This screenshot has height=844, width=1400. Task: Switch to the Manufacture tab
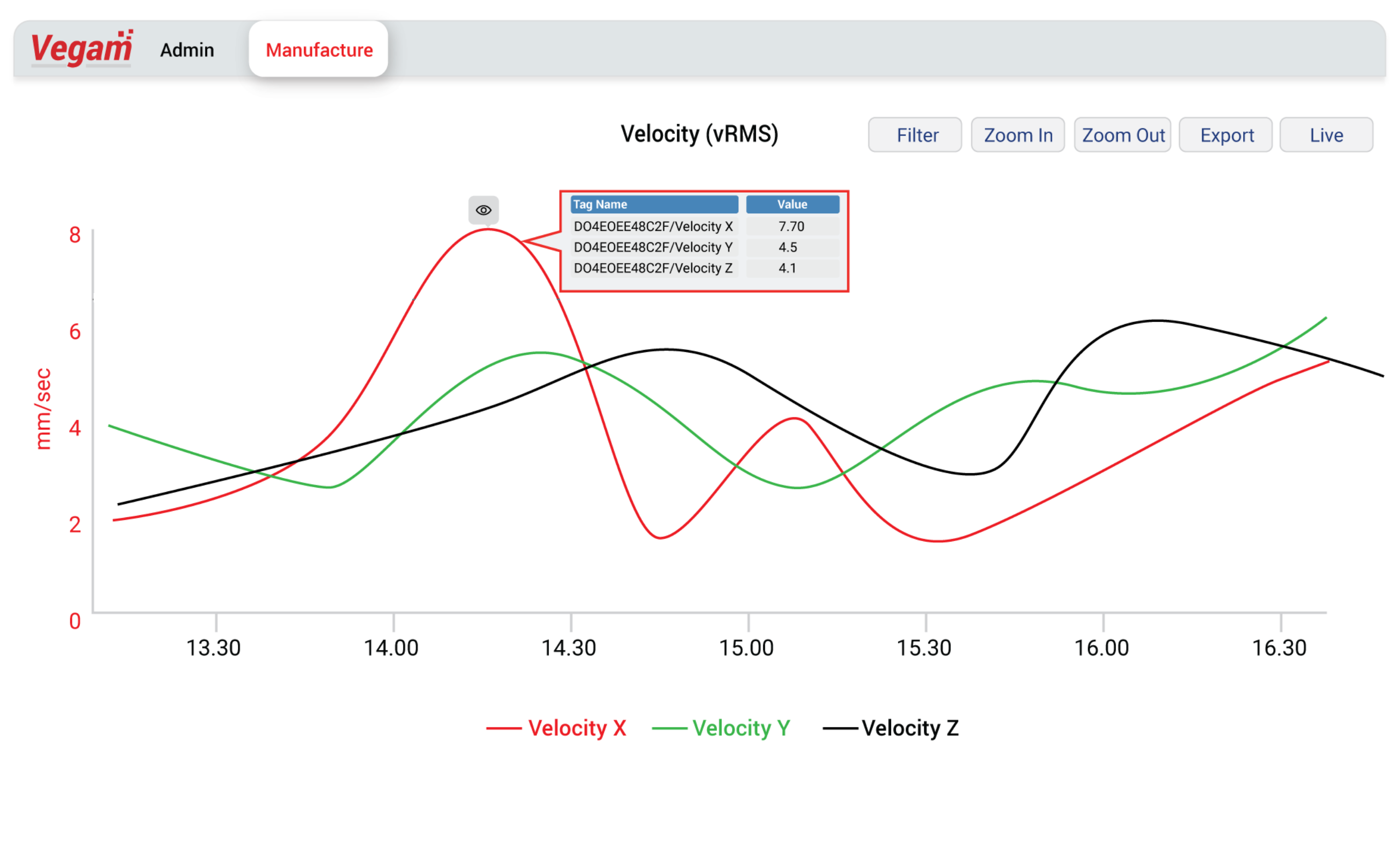(x=319, y=49)
